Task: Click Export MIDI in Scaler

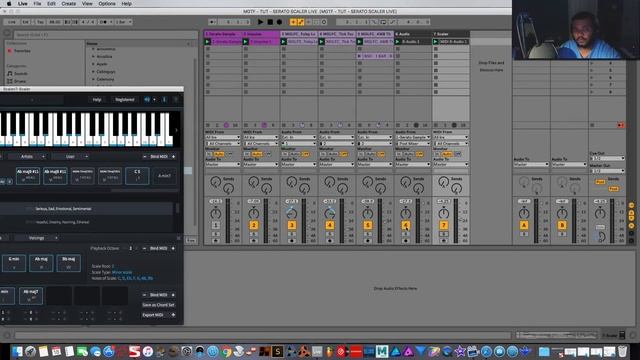Action: [158, 315]
